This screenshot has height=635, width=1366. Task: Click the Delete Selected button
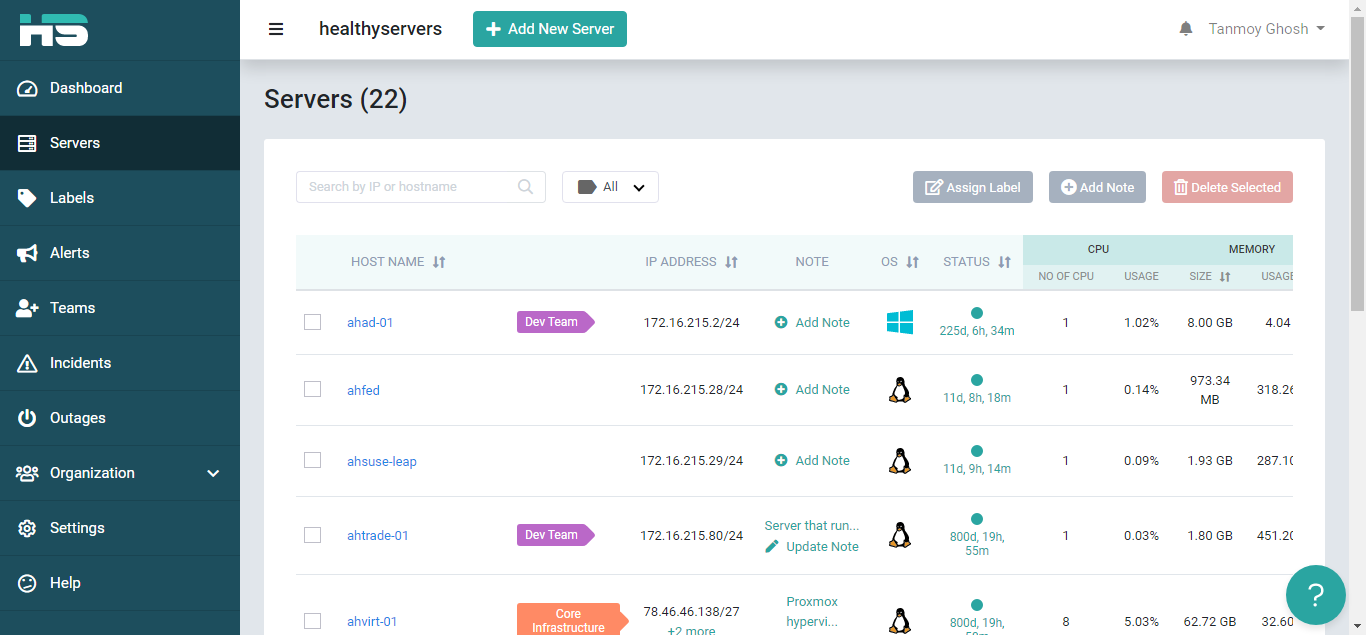(x=1227, y=187)
